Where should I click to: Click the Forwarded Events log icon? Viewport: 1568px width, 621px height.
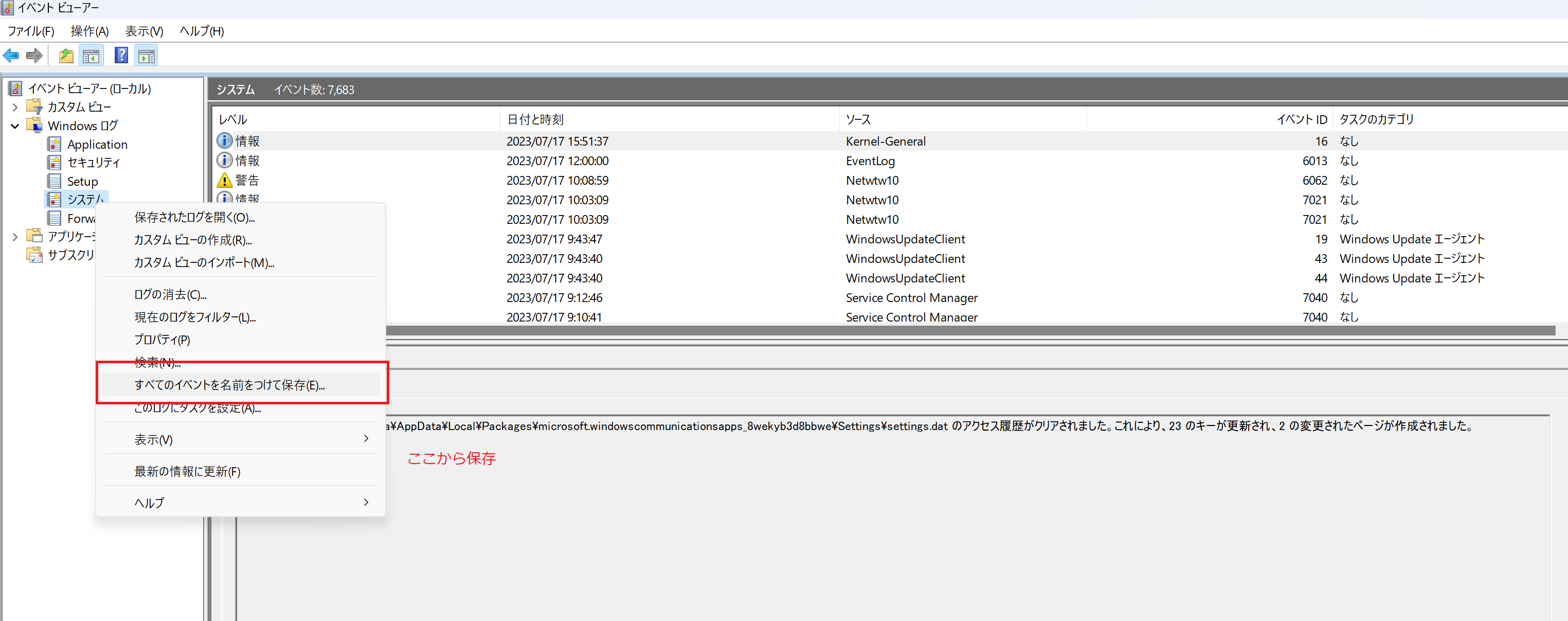(54, 218)
